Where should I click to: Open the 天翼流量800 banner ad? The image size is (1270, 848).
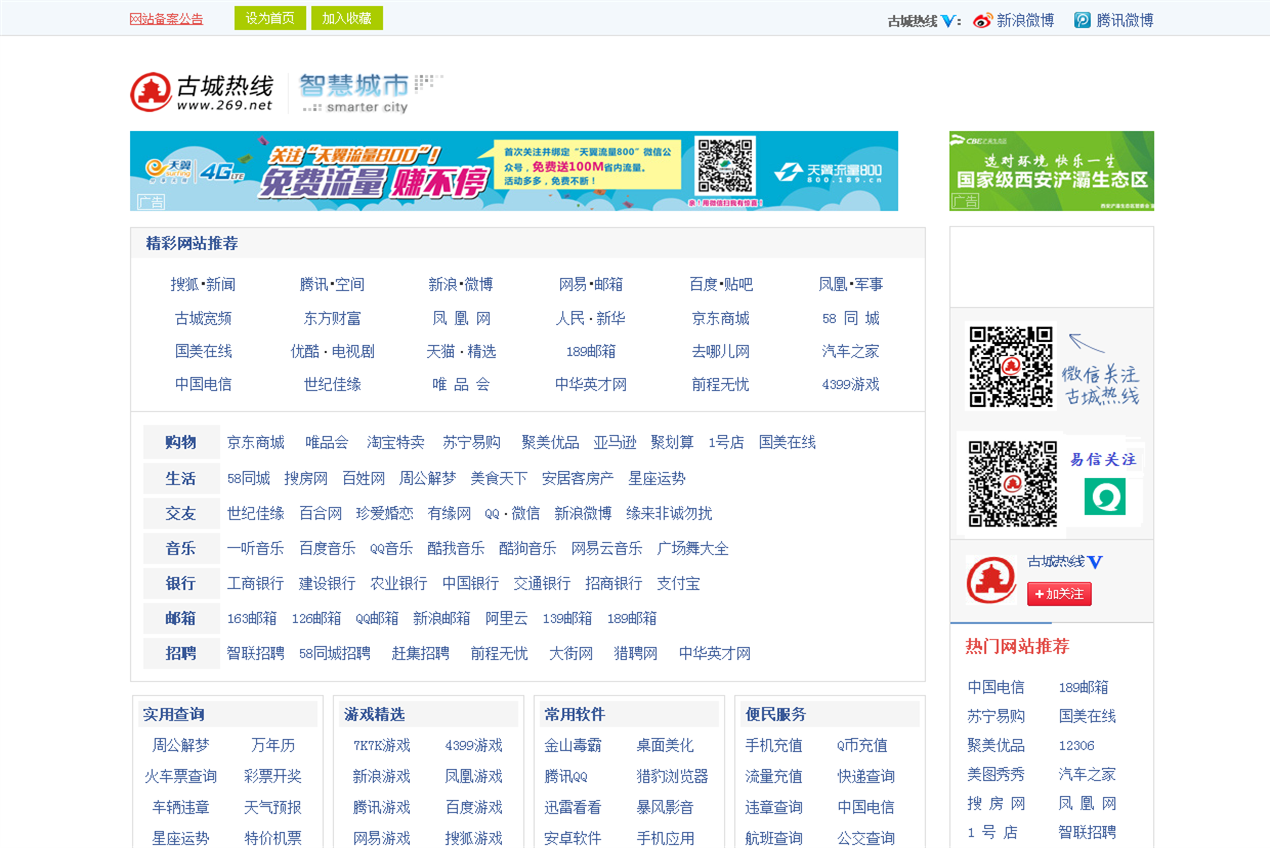click(514, 171)
